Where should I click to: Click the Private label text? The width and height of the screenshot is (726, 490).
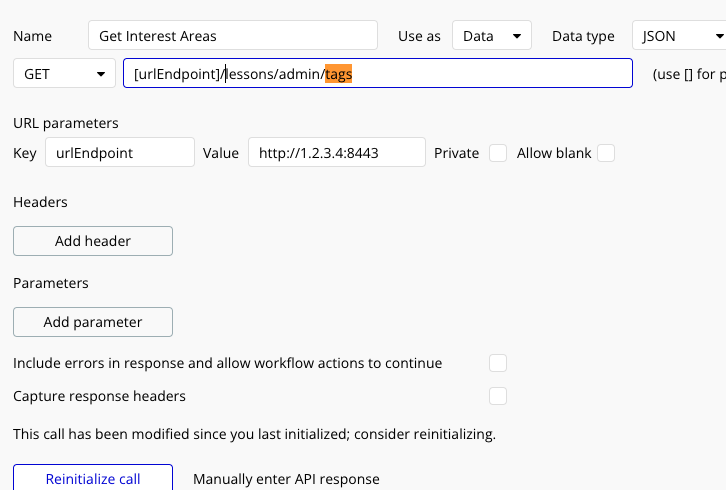456,153
